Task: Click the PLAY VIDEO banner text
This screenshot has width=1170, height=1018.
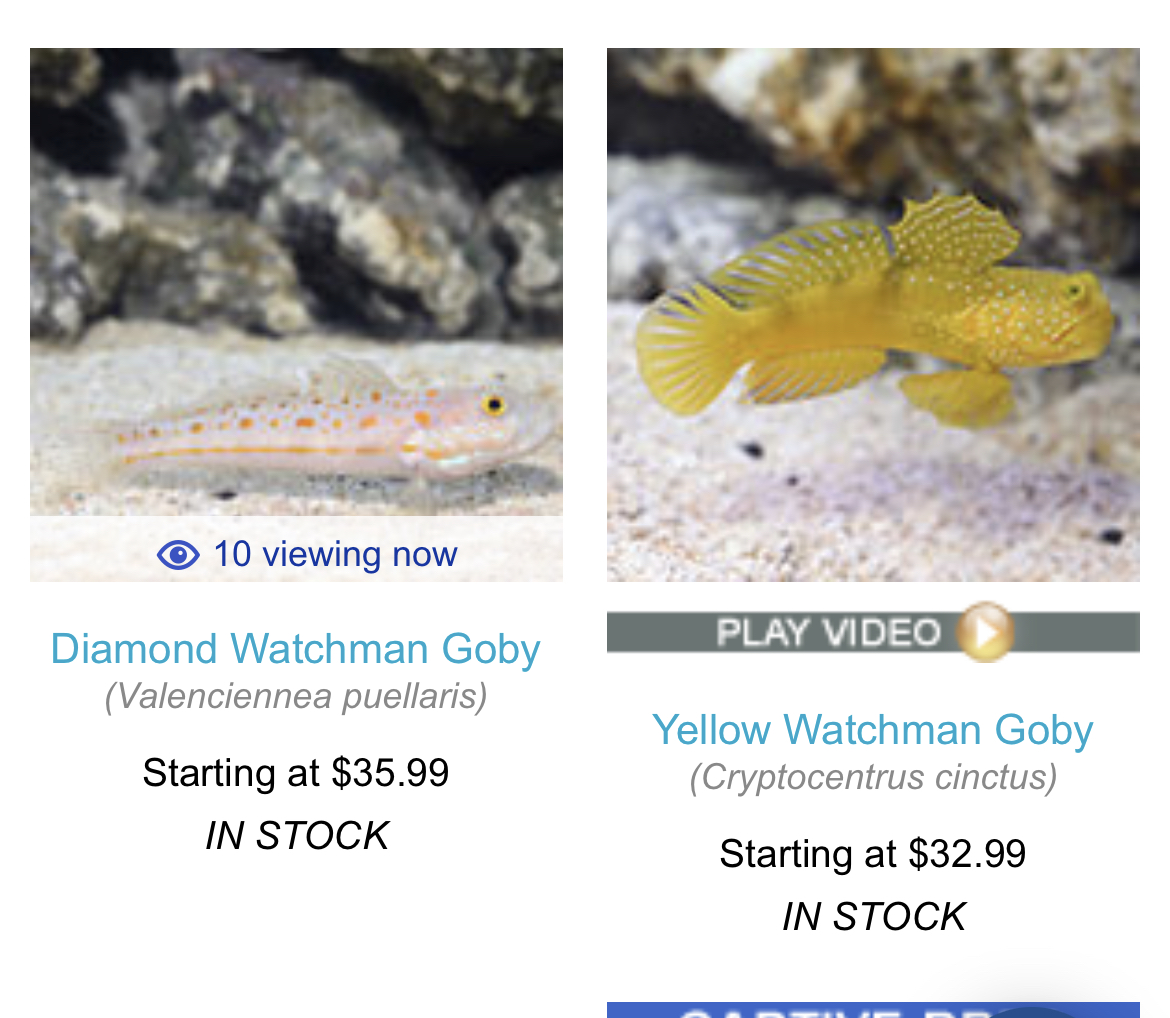Action: (x=828, y=632)
